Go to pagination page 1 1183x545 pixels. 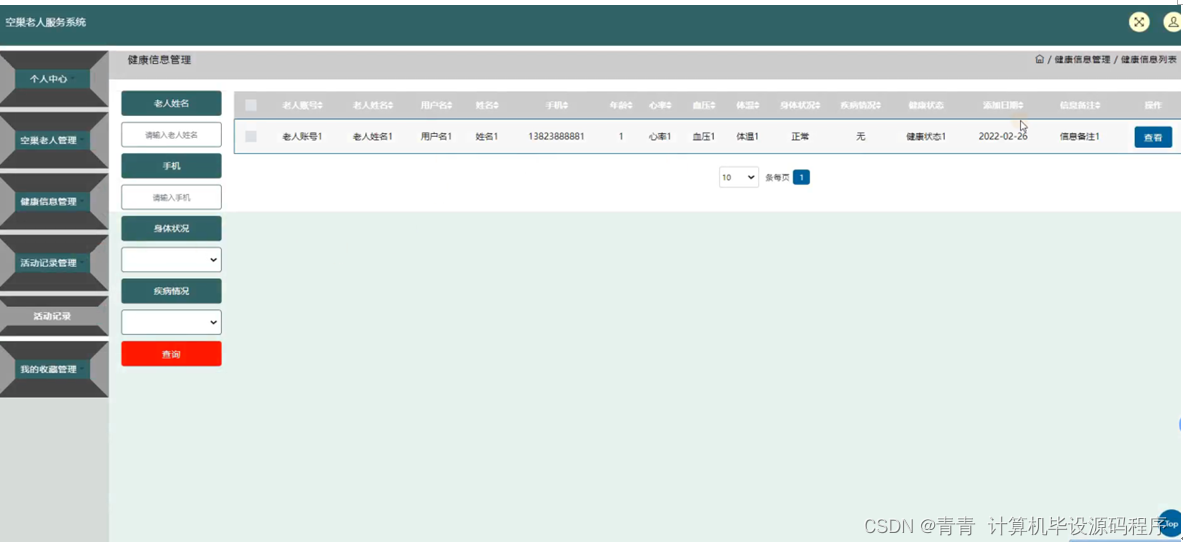pyautogui.click(x=801, y=177)
